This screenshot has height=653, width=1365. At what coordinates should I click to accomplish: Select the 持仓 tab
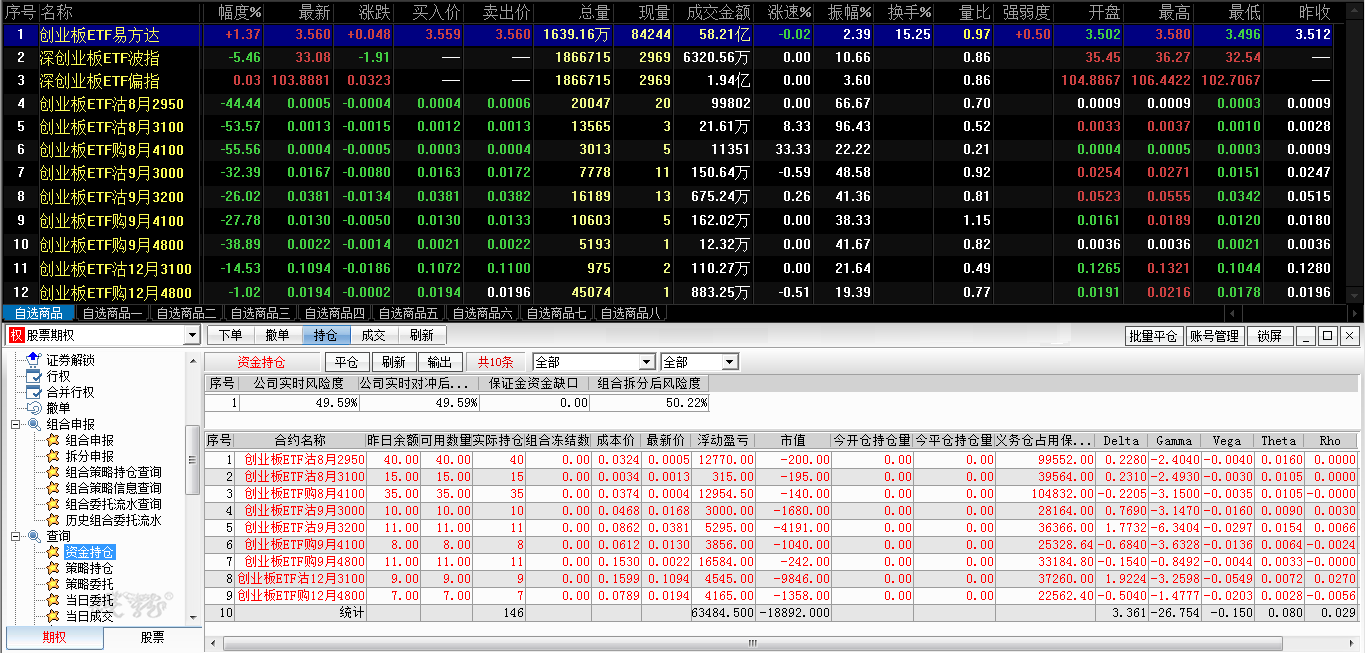(326, 336)
